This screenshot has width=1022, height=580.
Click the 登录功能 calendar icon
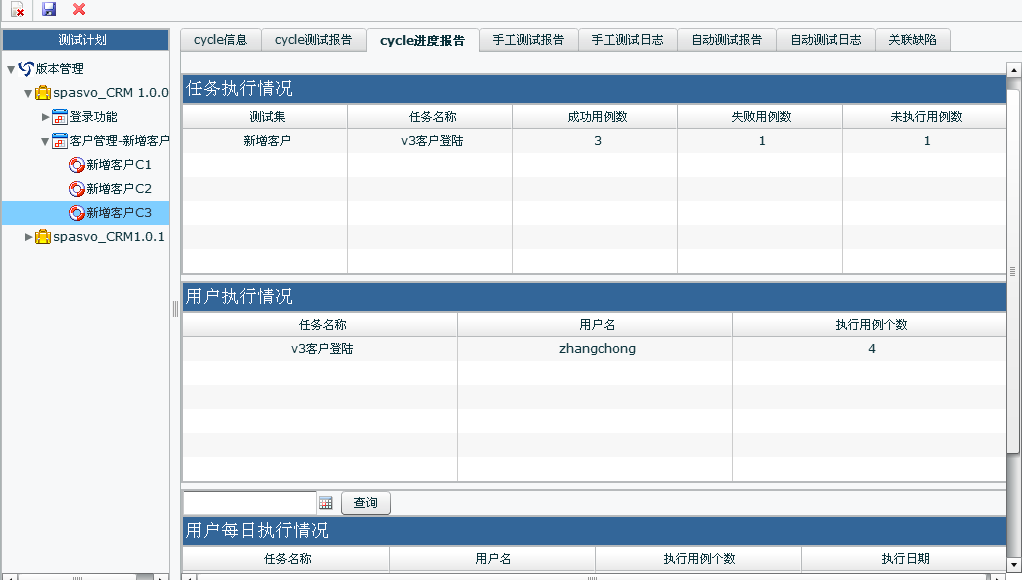[60, 117]
